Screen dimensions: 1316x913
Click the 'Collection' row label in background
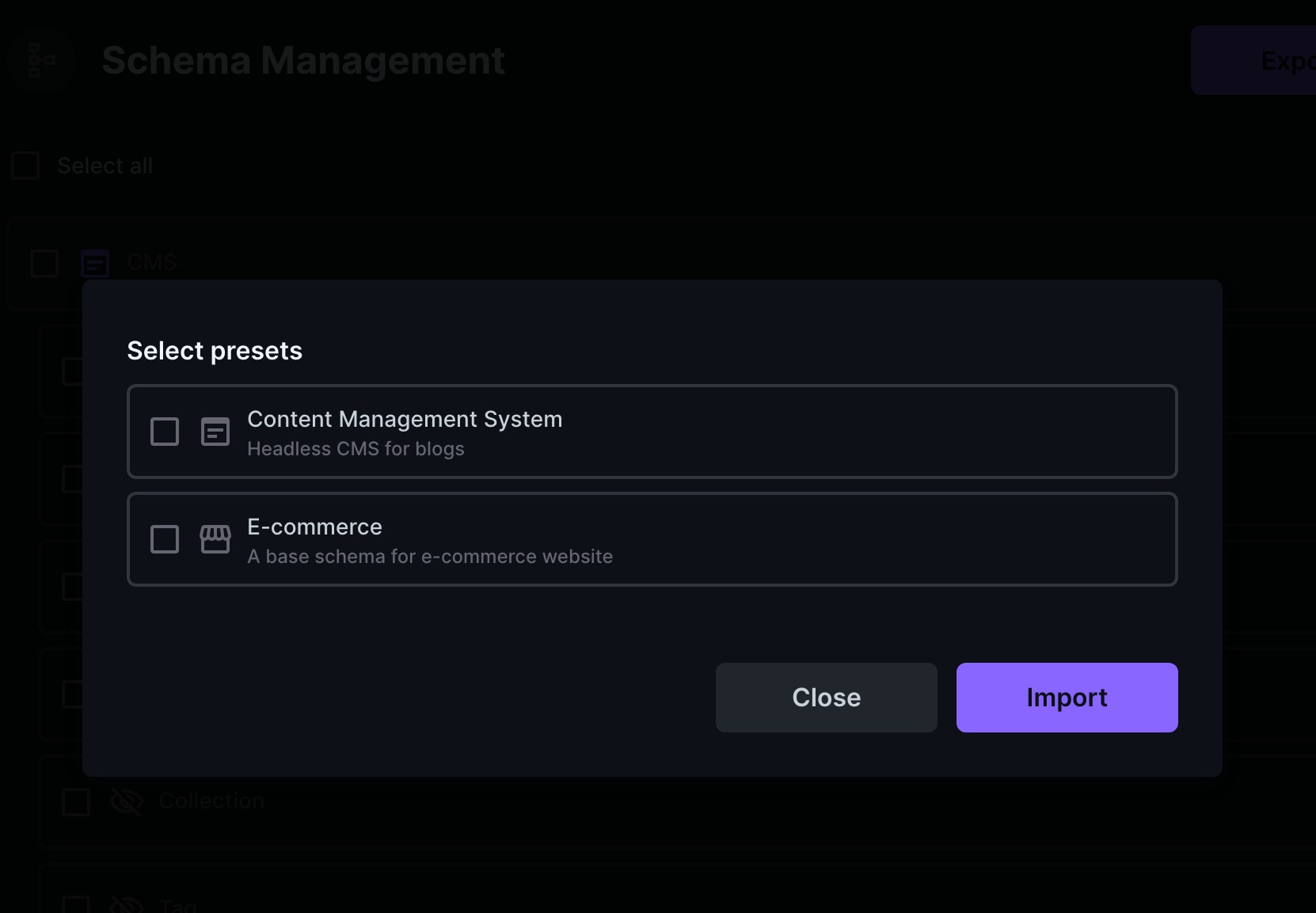click(x=211, y=801)
